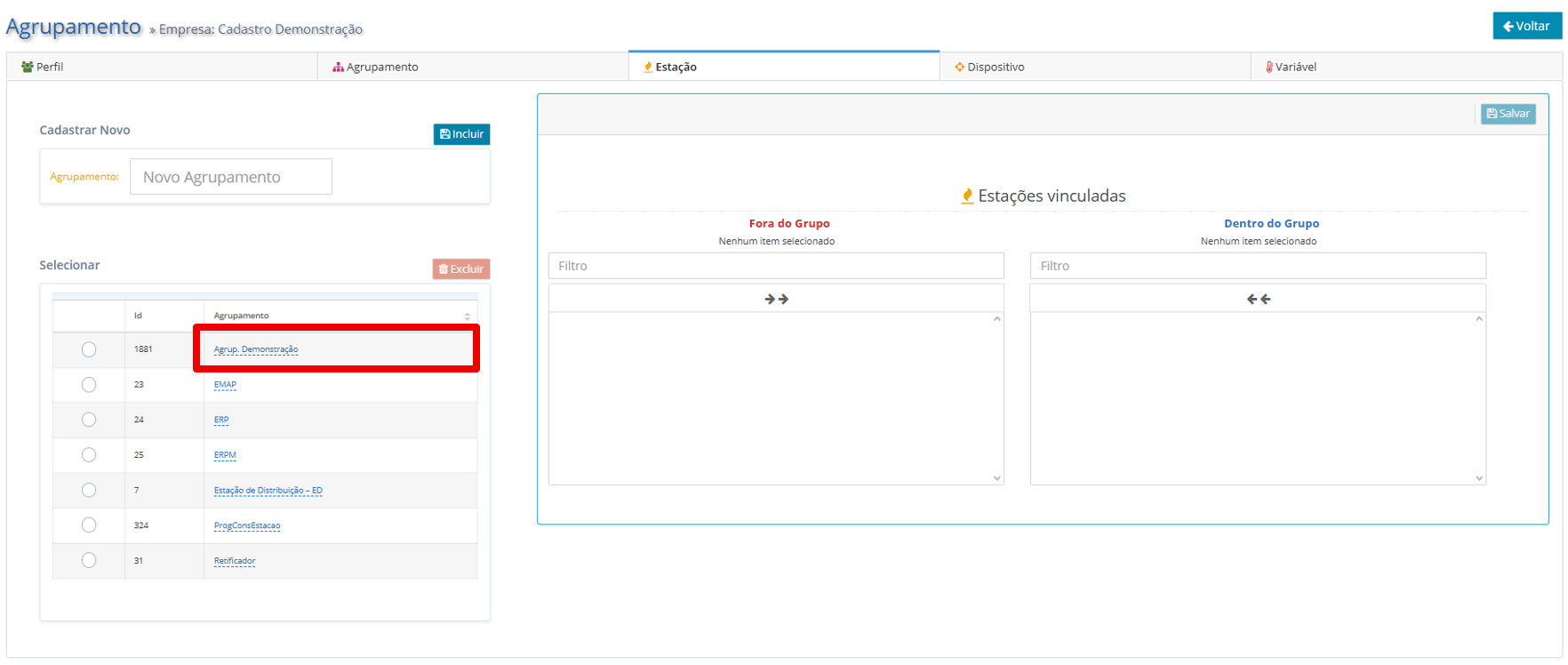
Task: Click scroll up arrow in Dentro do Grupo list
Action: point(1479,318)
